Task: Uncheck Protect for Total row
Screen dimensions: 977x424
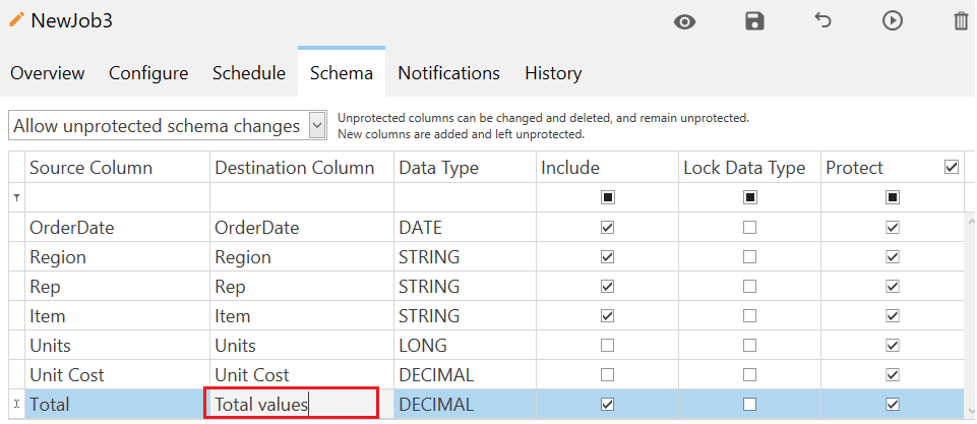Action: (892, 405)
